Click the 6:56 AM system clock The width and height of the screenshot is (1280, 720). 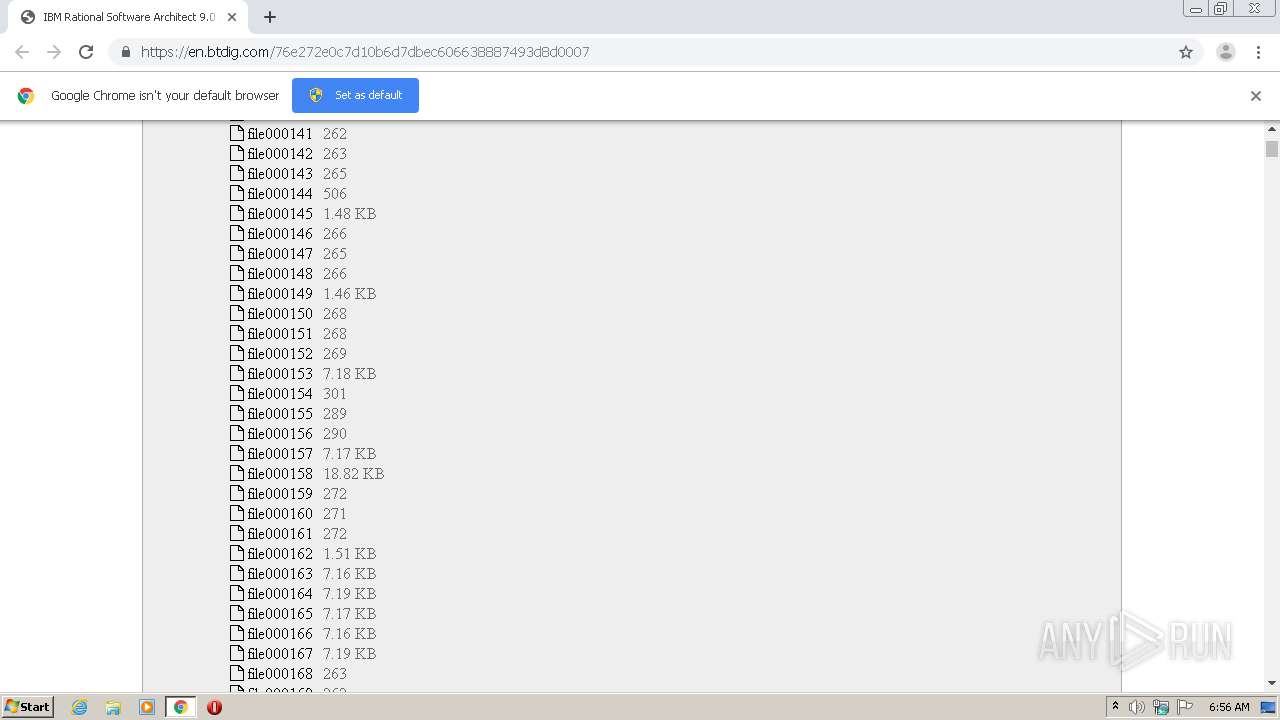[x=1229, y=707]
